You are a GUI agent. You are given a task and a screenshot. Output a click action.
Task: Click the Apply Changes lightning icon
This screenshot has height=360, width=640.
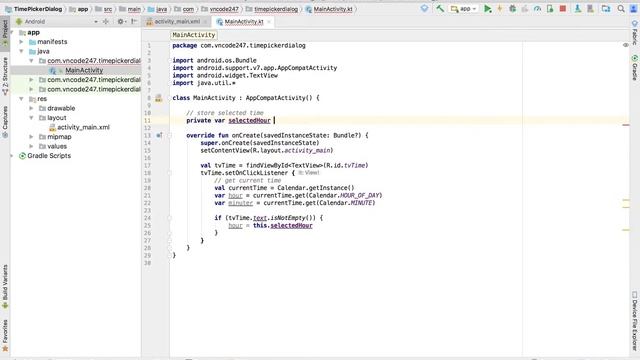tap(500, 9)
